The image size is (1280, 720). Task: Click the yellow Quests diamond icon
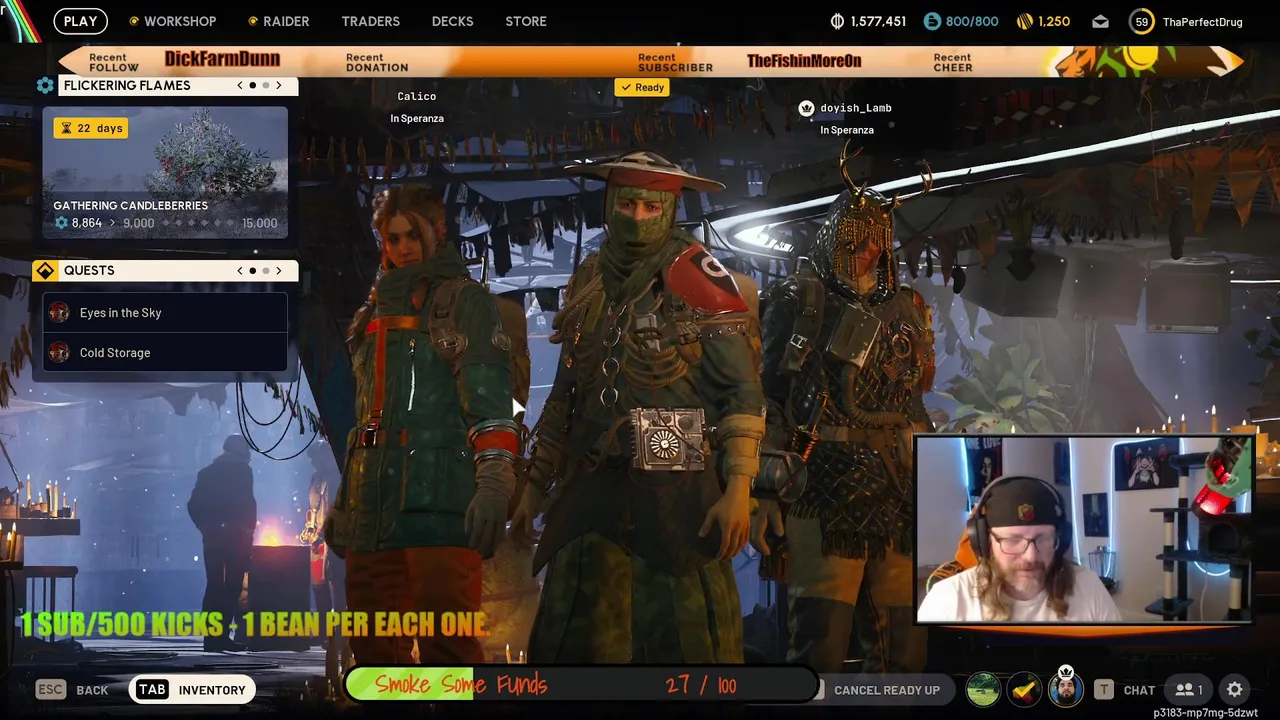[x=45, y=270]
